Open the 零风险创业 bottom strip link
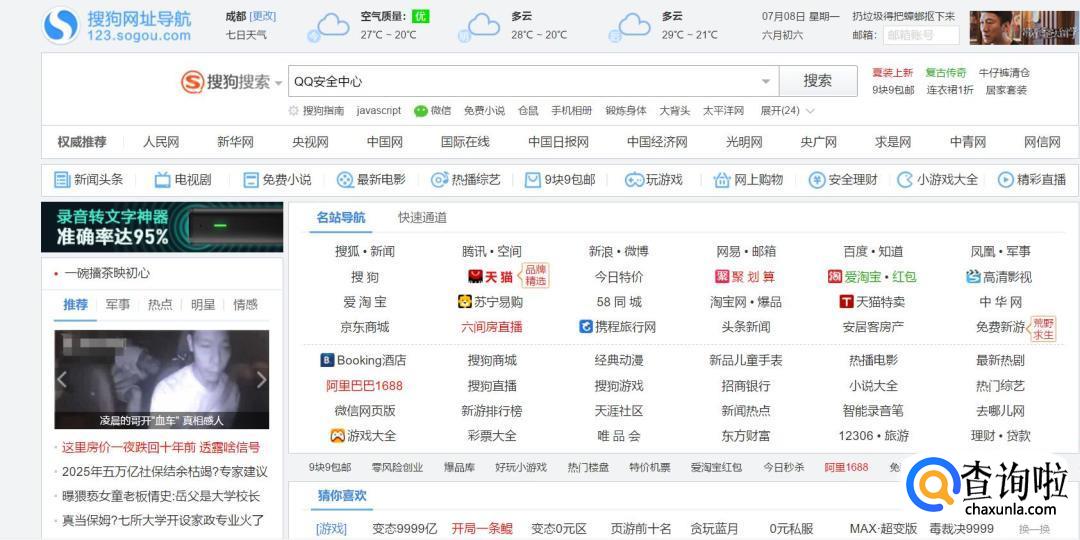This screenshot has height=540, width=1080. tap(397, 467)
